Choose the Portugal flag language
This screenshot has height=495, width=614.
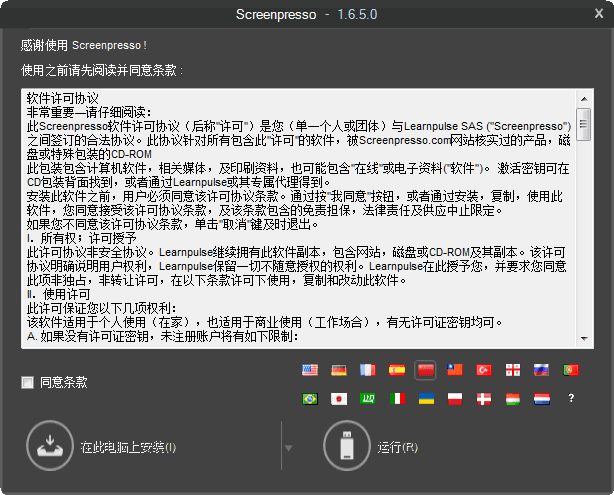tap(571, 370)
